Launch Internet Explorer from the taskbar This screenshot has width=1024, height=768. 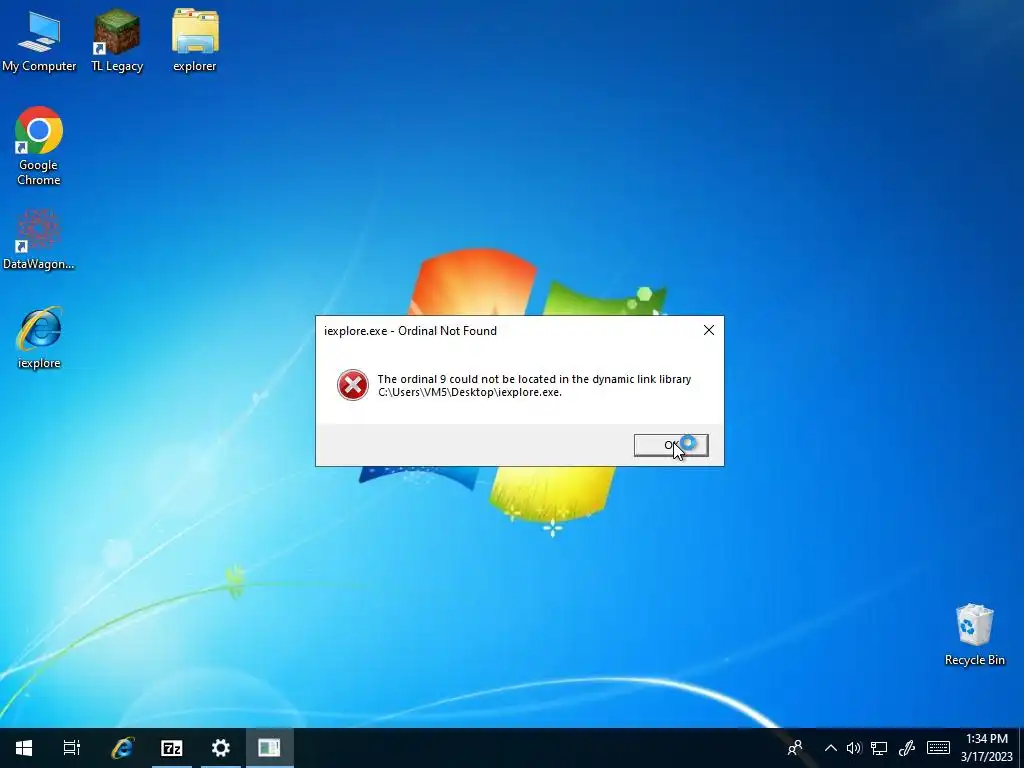[122, 748]
